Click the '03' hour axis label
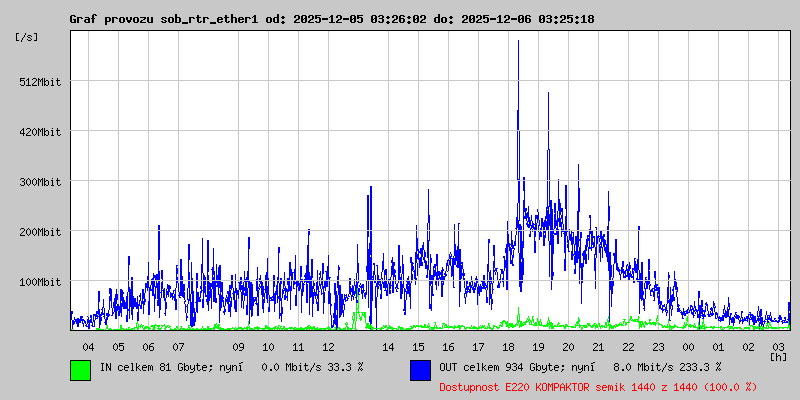Screen dimensions: 800x400 tap(779, 347)
